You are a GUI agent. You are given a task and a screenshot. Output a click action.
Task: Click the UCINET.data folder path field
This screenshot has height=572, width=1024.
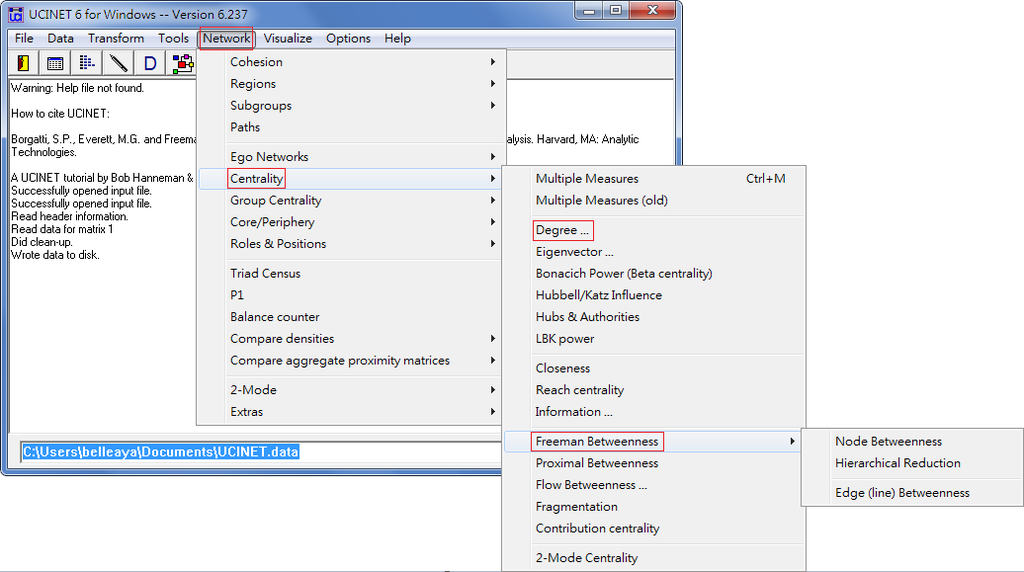(261, 452)
